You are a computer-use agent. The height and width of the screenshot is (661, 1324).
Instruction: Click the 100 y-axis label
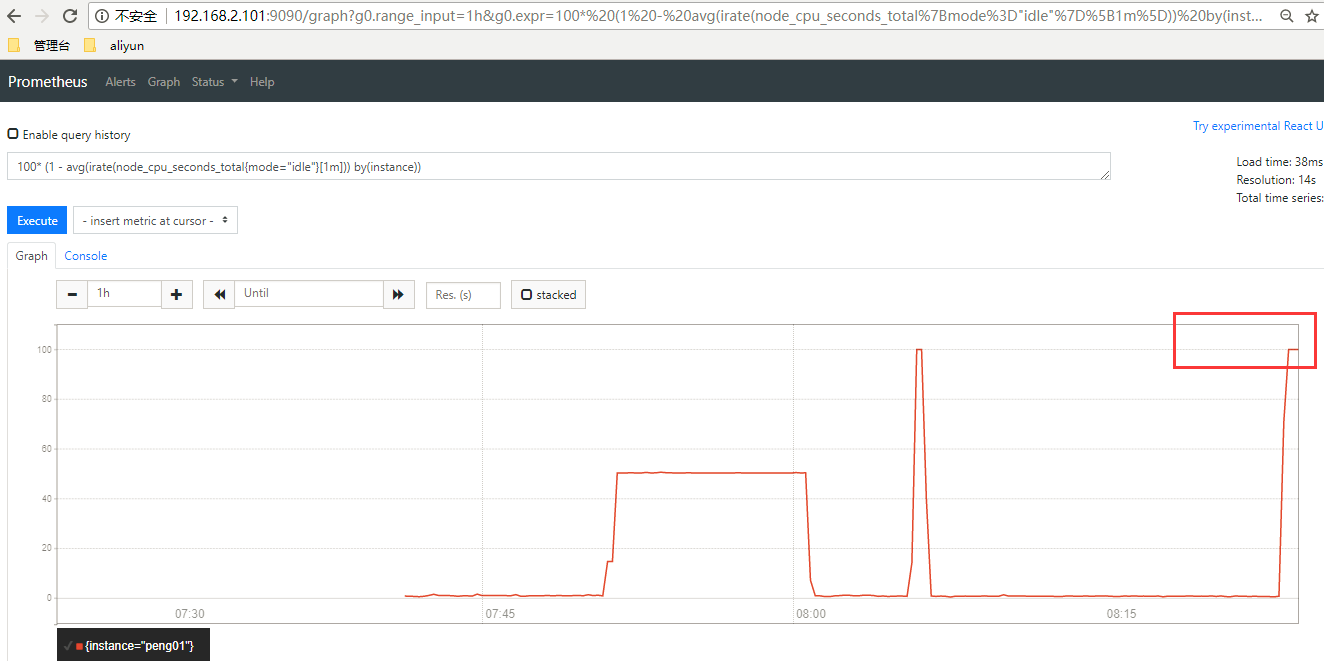[x=45, y=349]
